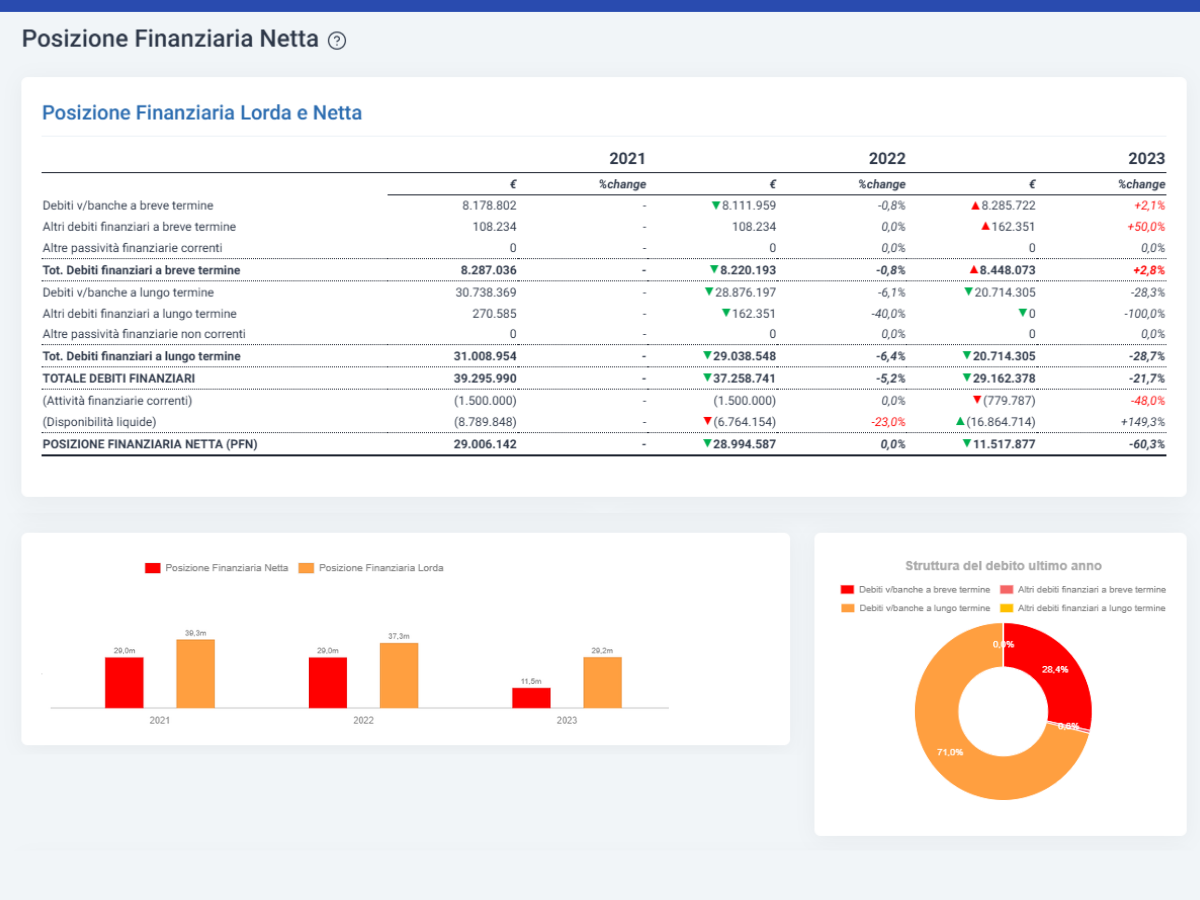Viewport: 1200px width, 900px height.
Task: Toggle Posizione Finanziaria Netta legend red swatch
Action: coord(153,568)
